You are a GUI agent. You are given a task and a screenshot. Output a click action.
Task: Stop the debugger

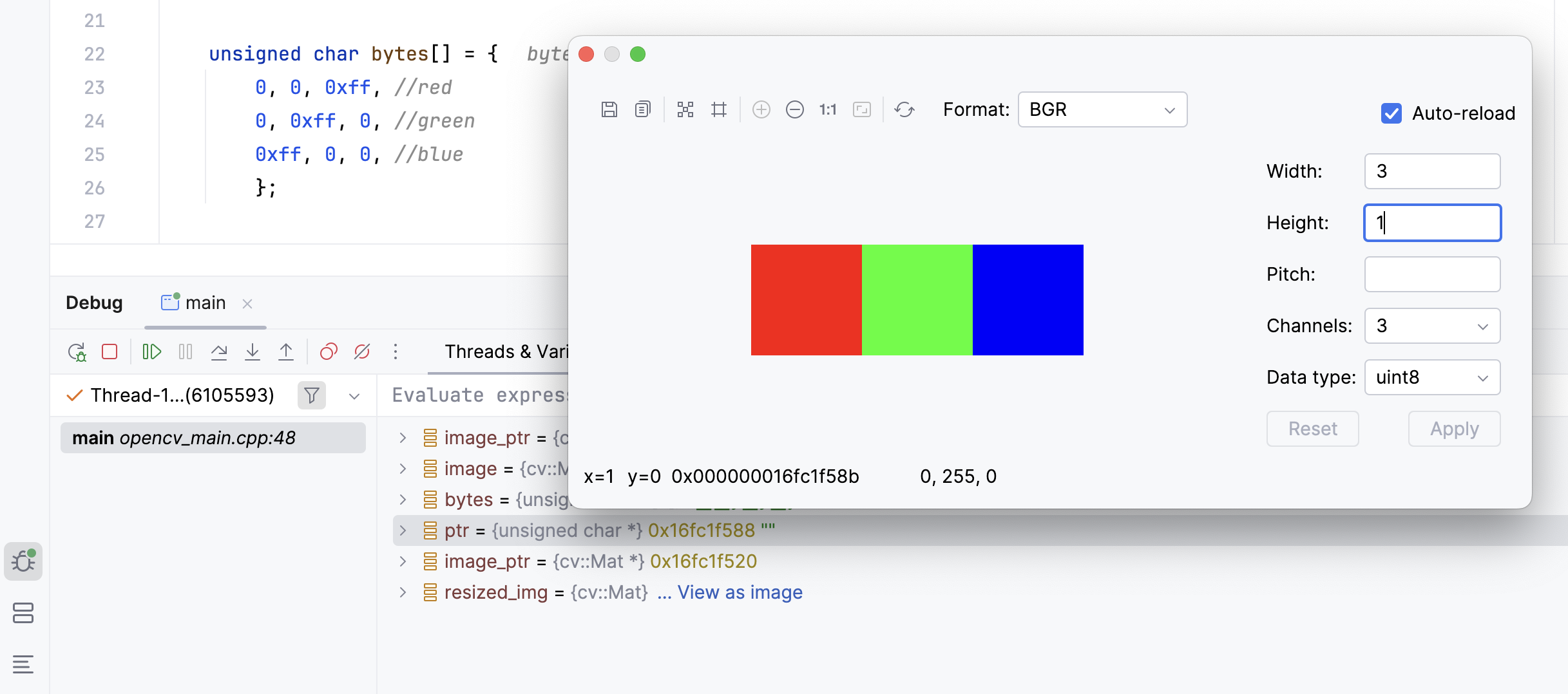click(x=110, y=352)
